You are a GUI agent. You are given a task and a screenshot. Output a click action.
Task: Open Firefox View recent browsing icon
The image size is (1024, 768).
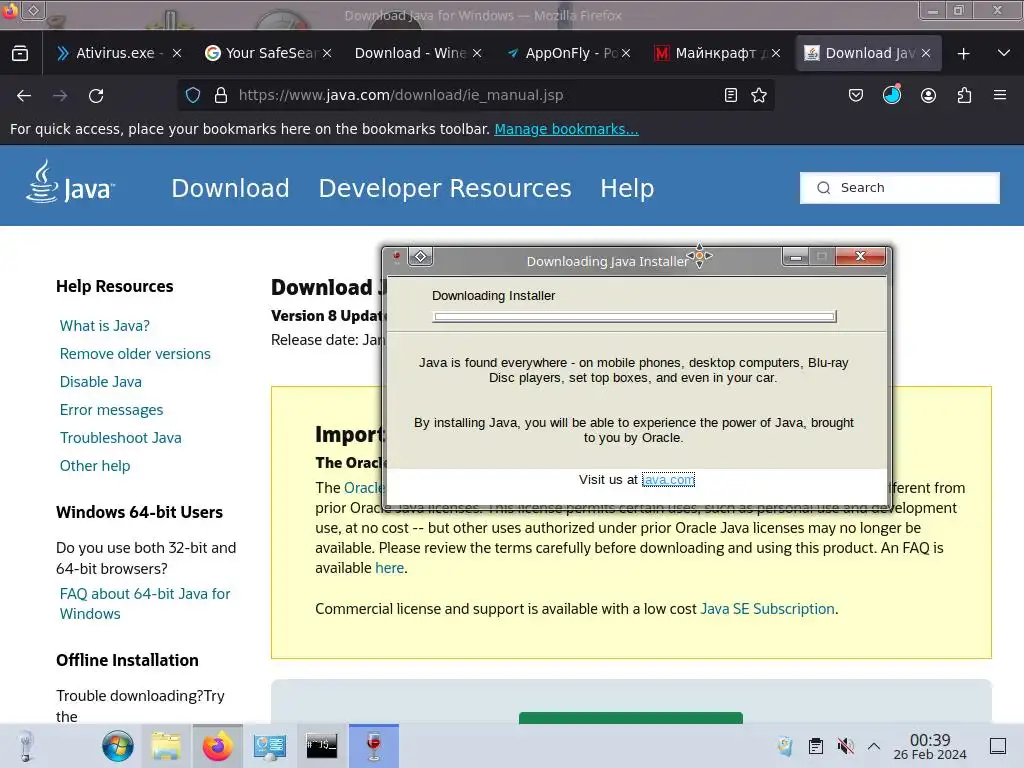(20, 53)
